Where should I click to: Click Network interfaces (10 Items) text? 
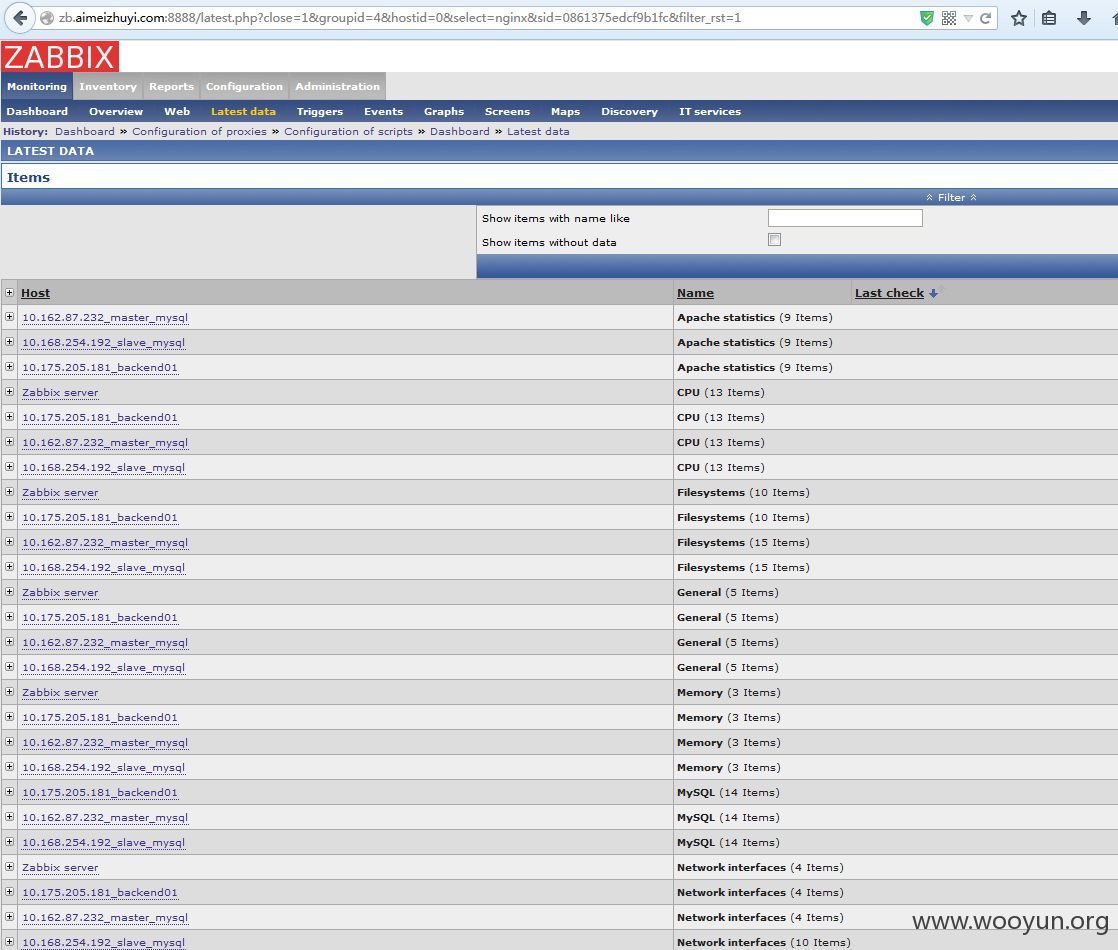pos(764,942)
